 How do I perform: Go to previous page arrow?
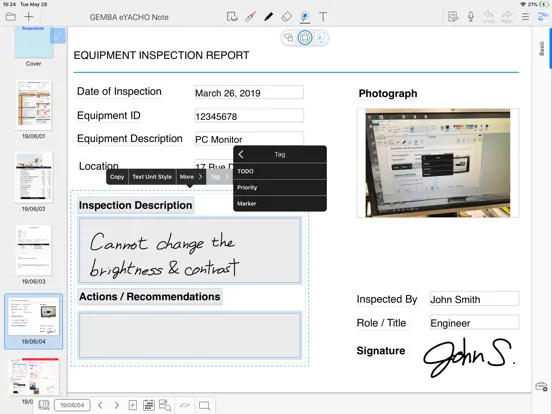point(100,405)
